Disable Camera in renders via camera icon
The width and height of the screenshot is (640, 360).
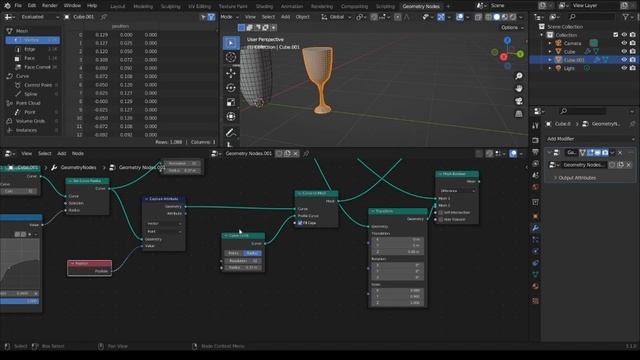tap(633, 43)
